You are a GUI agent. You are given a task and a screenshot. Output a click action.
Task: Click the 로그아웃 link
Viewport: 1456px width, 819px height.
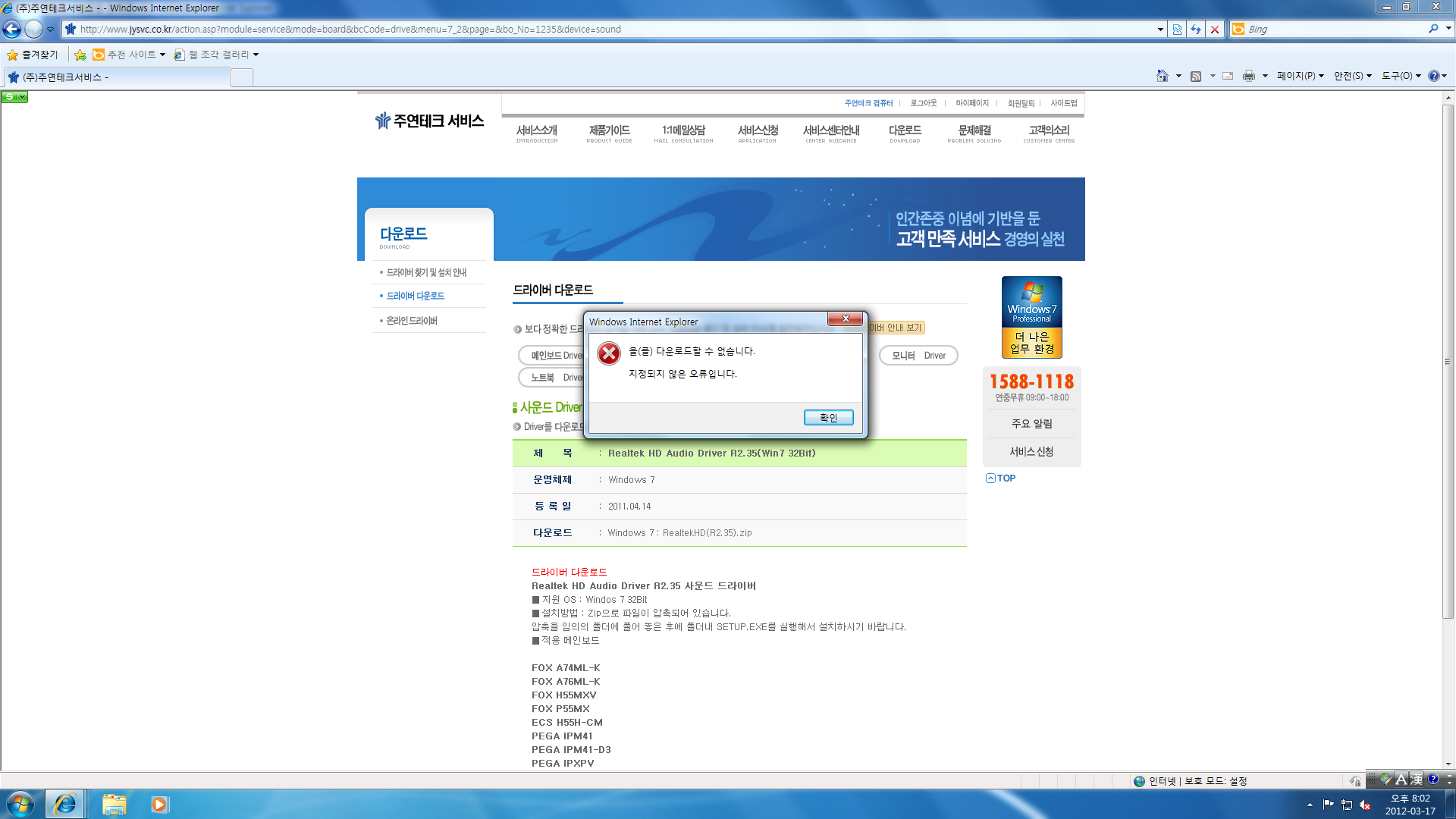tap(924, 103)
